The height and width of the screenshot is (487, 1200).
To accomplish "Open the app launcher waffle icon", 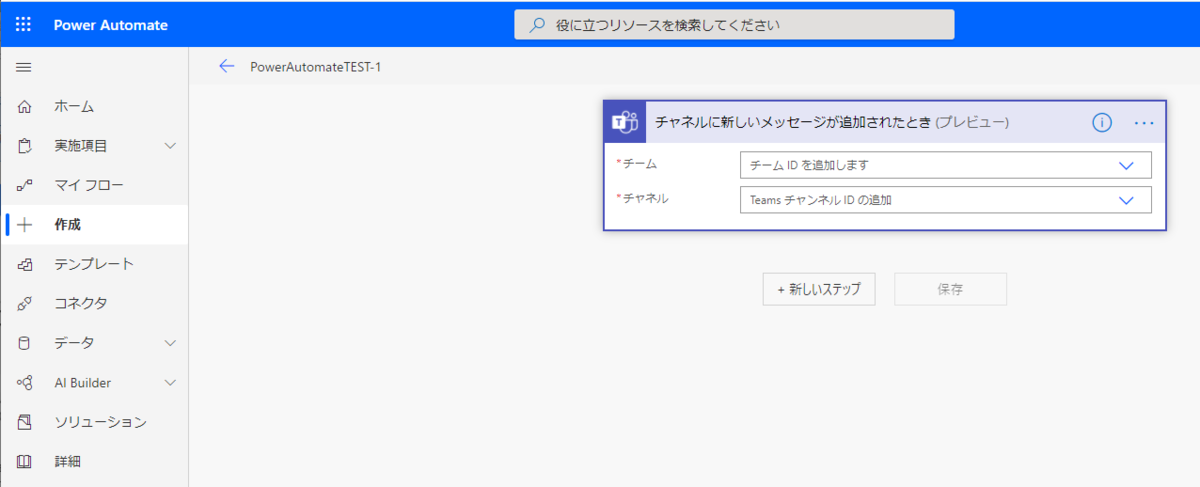I will [x=24, y=25].
